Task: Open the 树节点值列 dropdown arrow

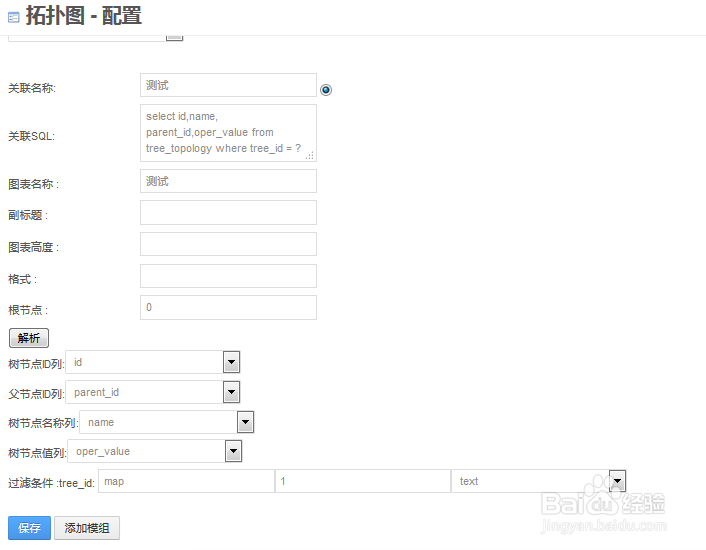Action: click(x=233, y=451)
